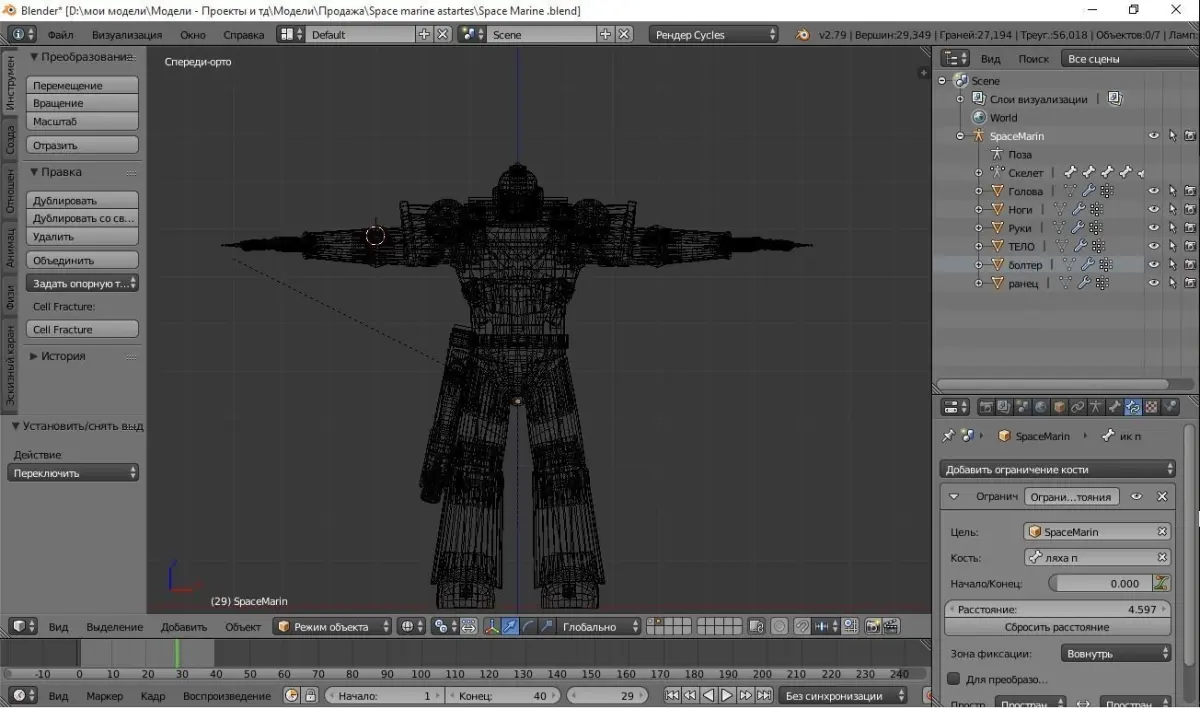This screenshot has height=709, width=1200.
Task: Select the translate manipulator arrow icon
Action: (x=510, y=626)
